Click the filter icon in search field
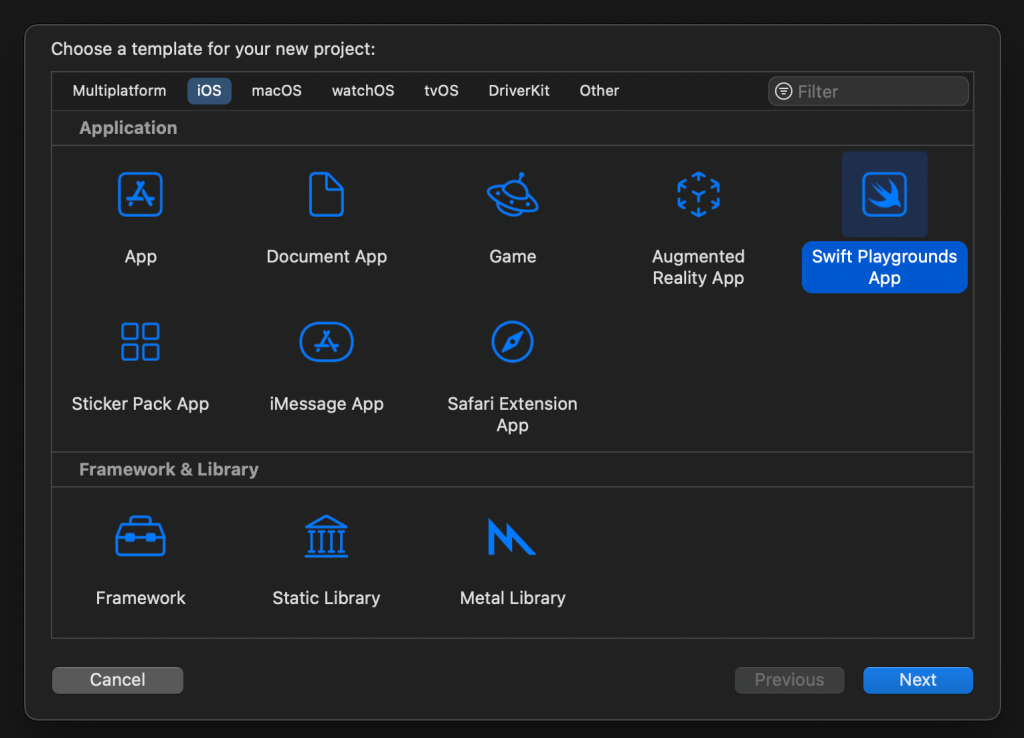Viewport: 1024px width, 738px height. pyautogui.click(x=784, y=91)
